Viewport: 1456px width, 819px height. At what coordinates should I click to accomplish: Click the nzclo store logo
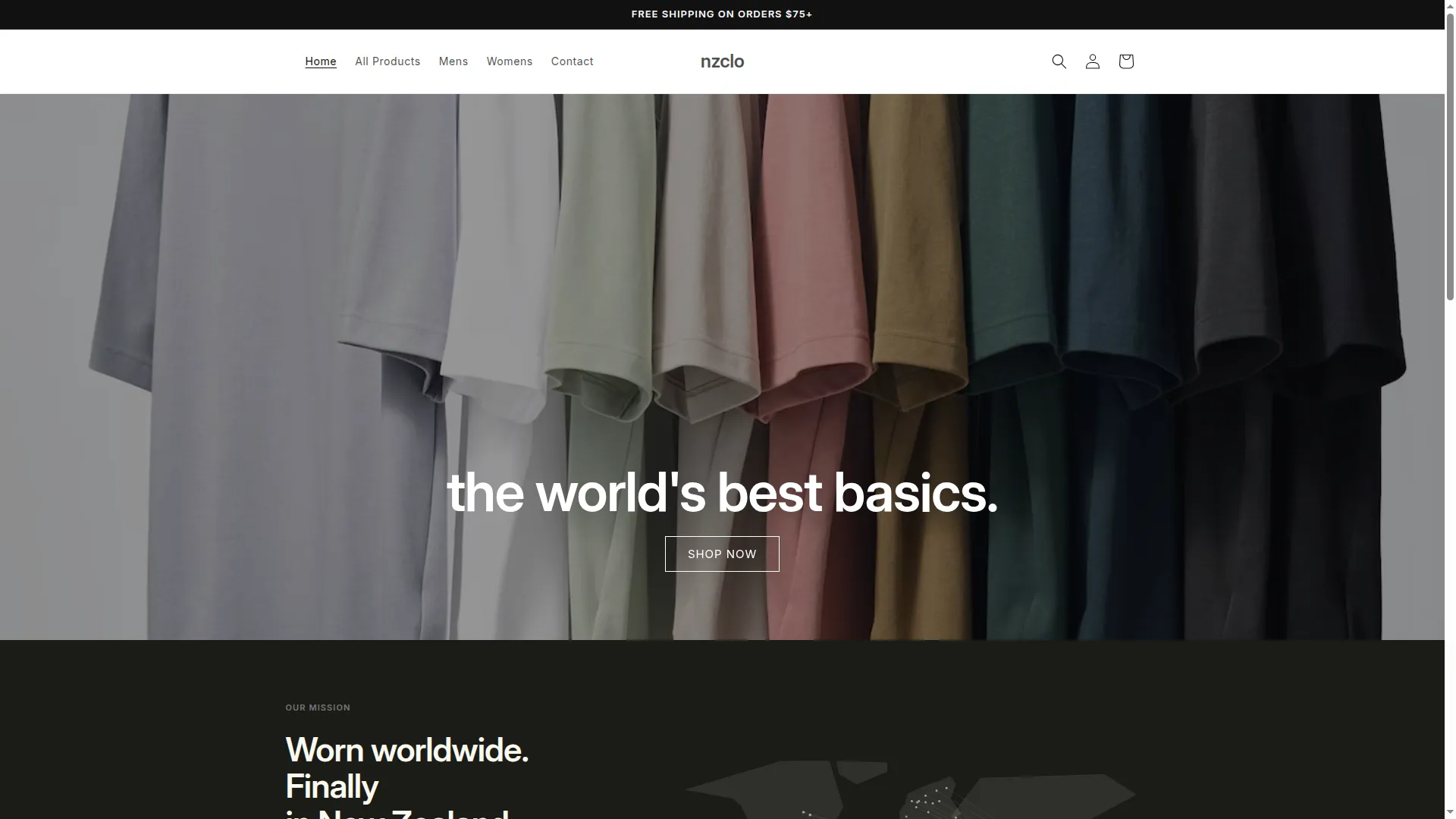pyautogui.click(x=722, y=61)
